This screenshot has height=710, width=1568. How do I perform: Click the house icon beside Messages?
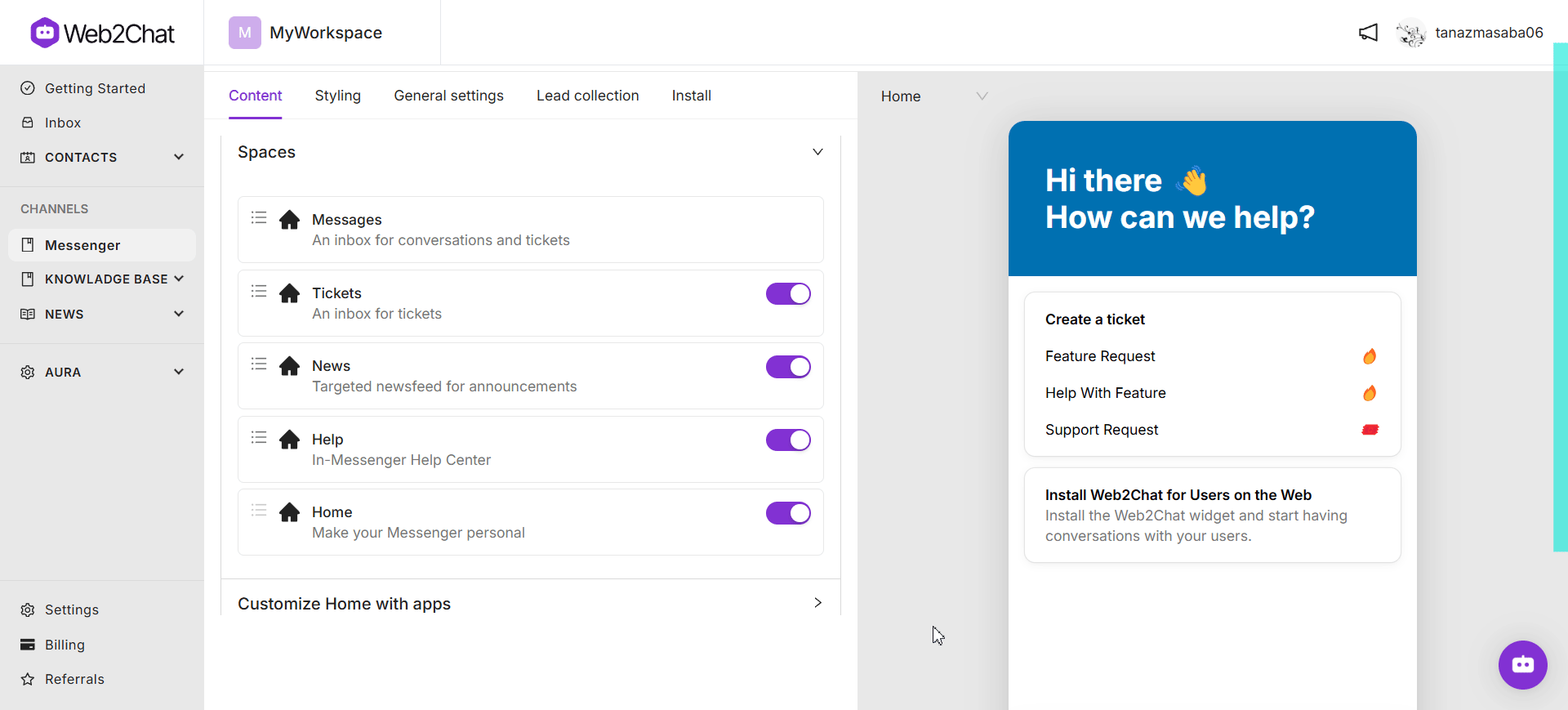point(289,220)
